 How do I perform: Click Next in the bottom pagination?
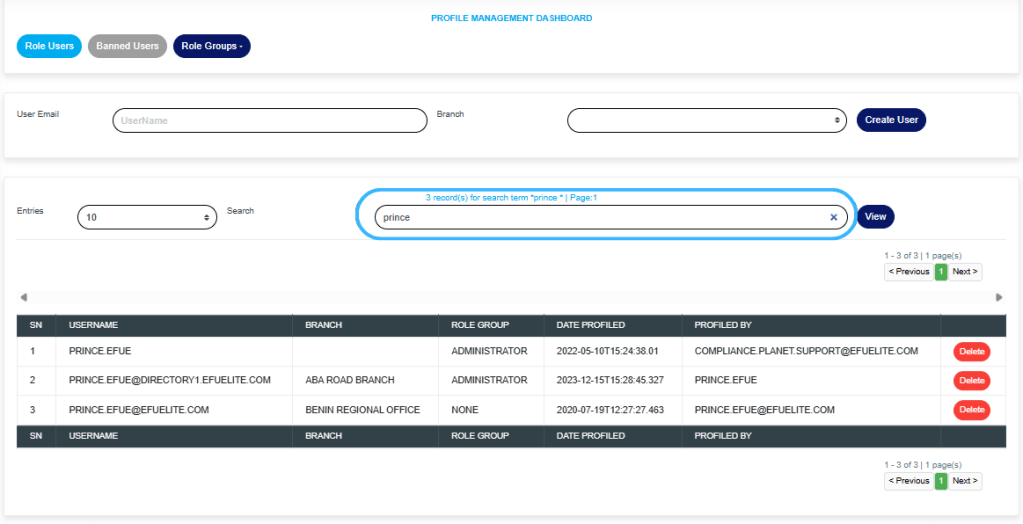coord(965,481)
